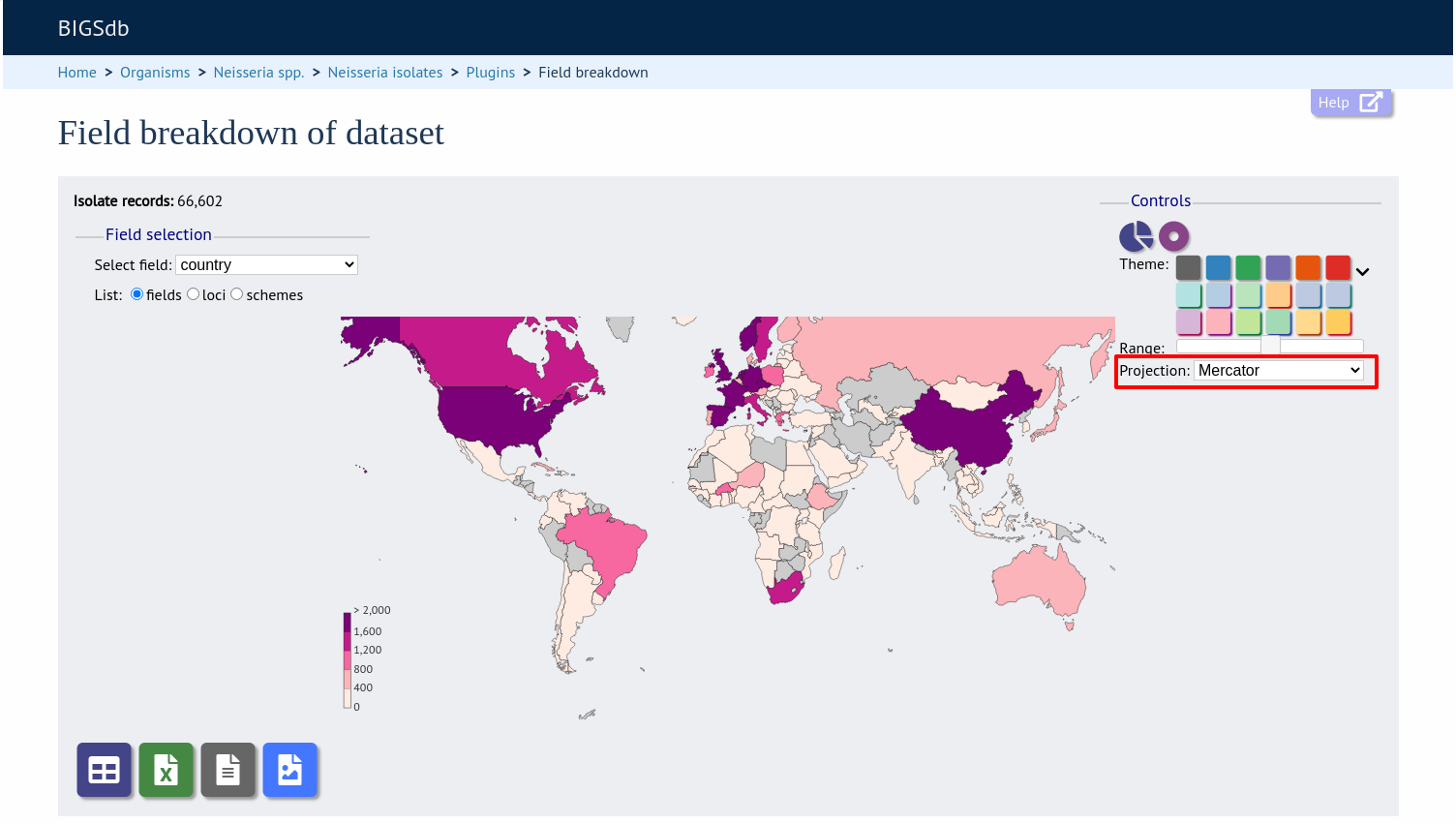Click the pie chart icon in Controls
The width and height of the screenshot is (1456, 824).
click(x=1137, y=236)
